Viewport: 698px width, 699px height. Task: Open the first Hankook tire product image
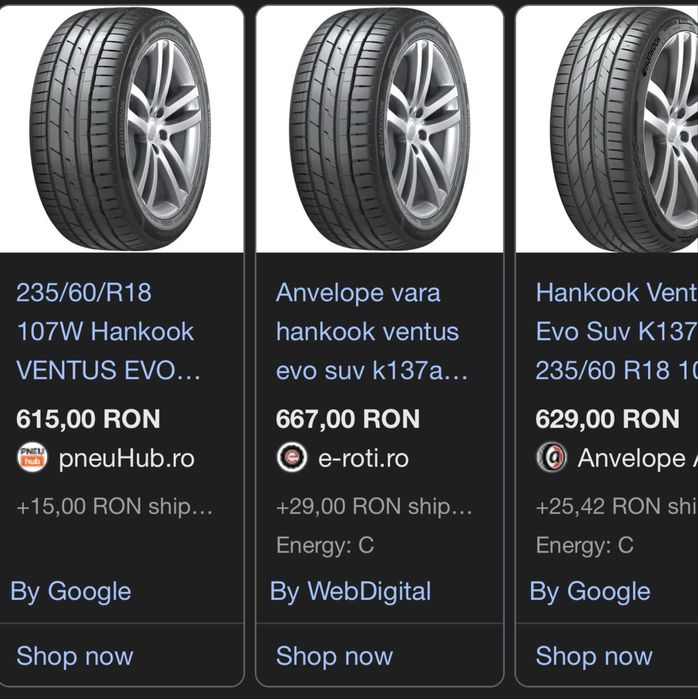120,128
